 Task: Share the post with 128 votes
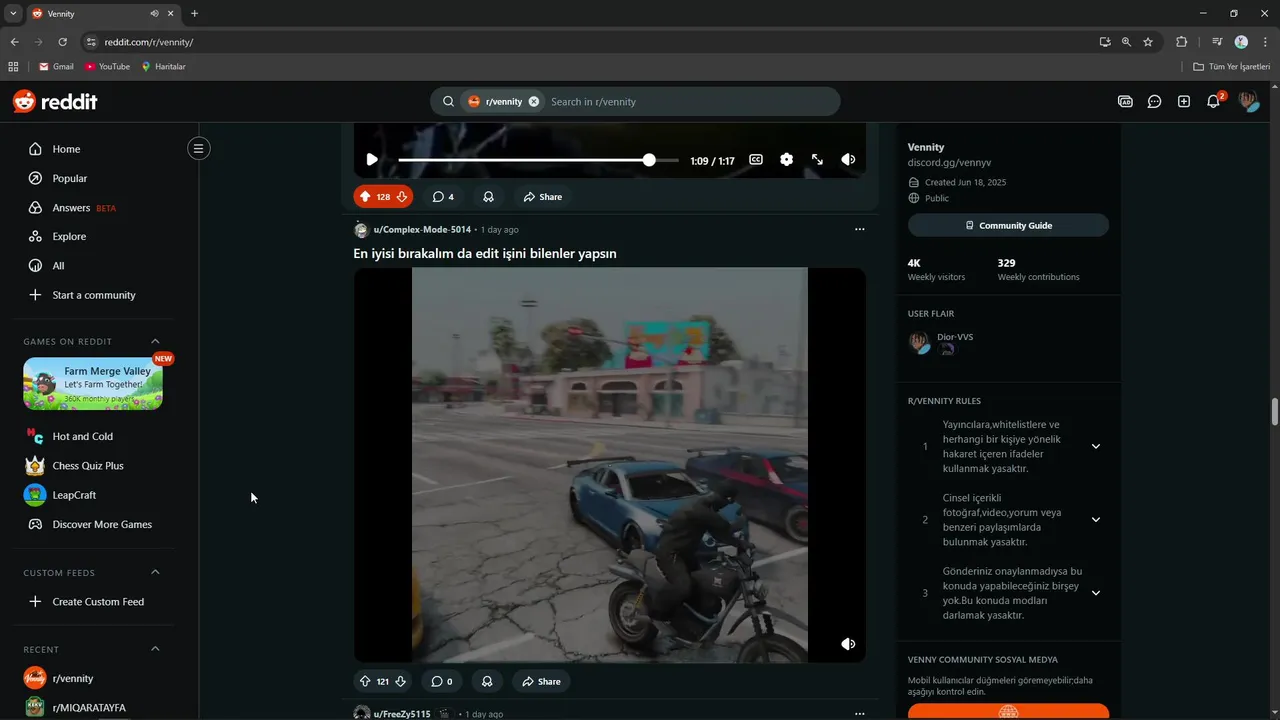click(542, 197)
